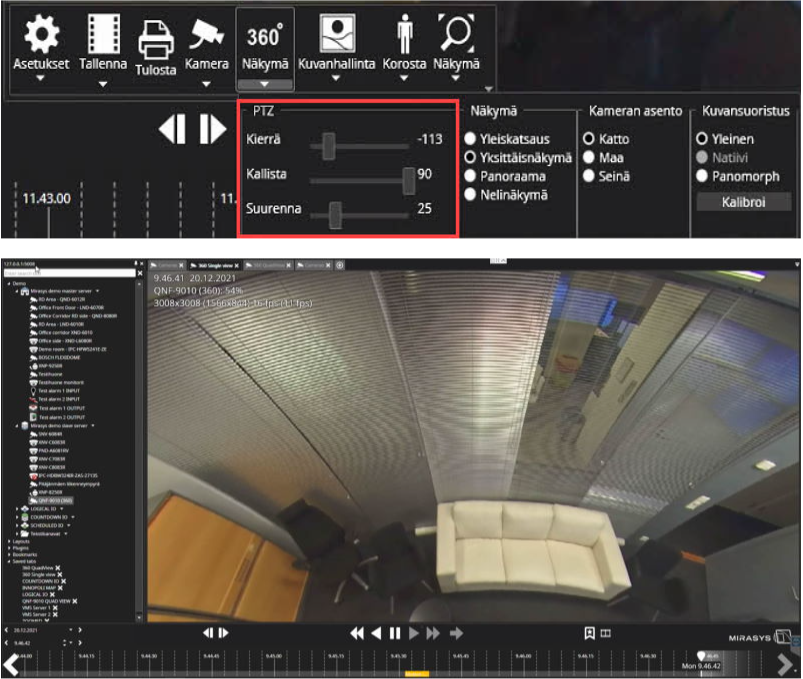
Task: Select the Panoraama view option
Action: coord(471,176)
